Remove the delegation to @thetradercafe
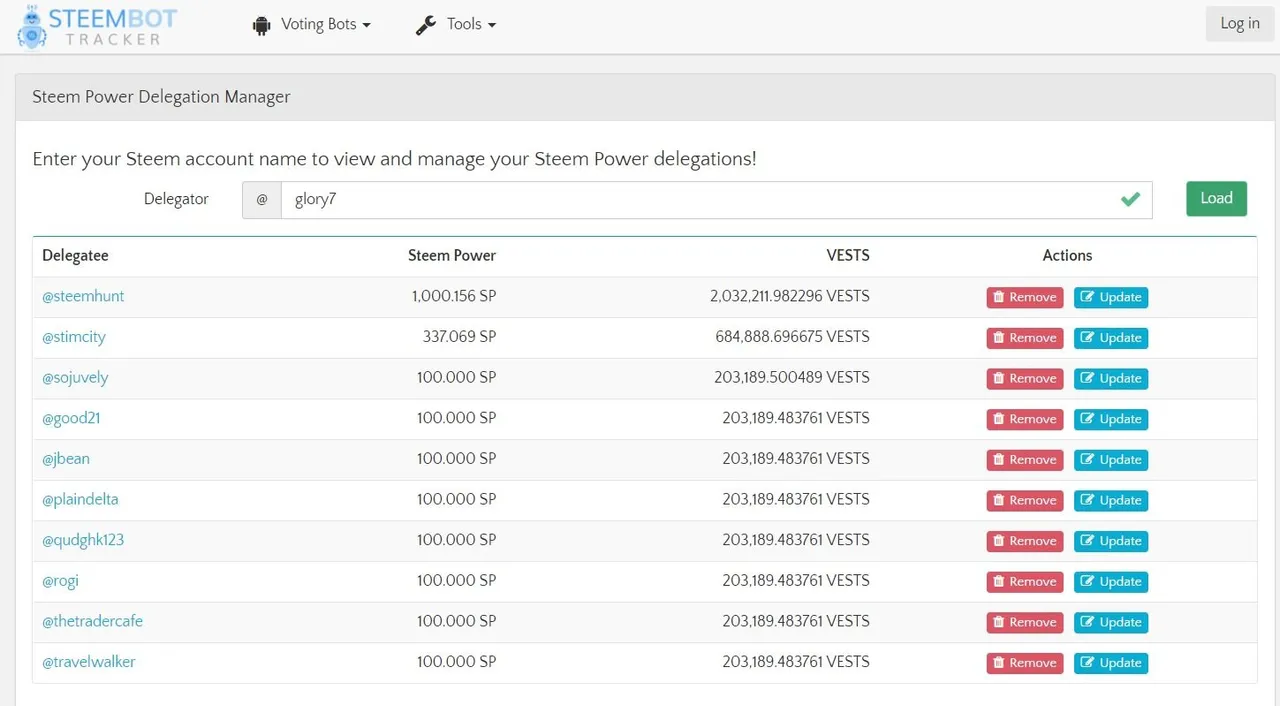 coord(1025,622)
